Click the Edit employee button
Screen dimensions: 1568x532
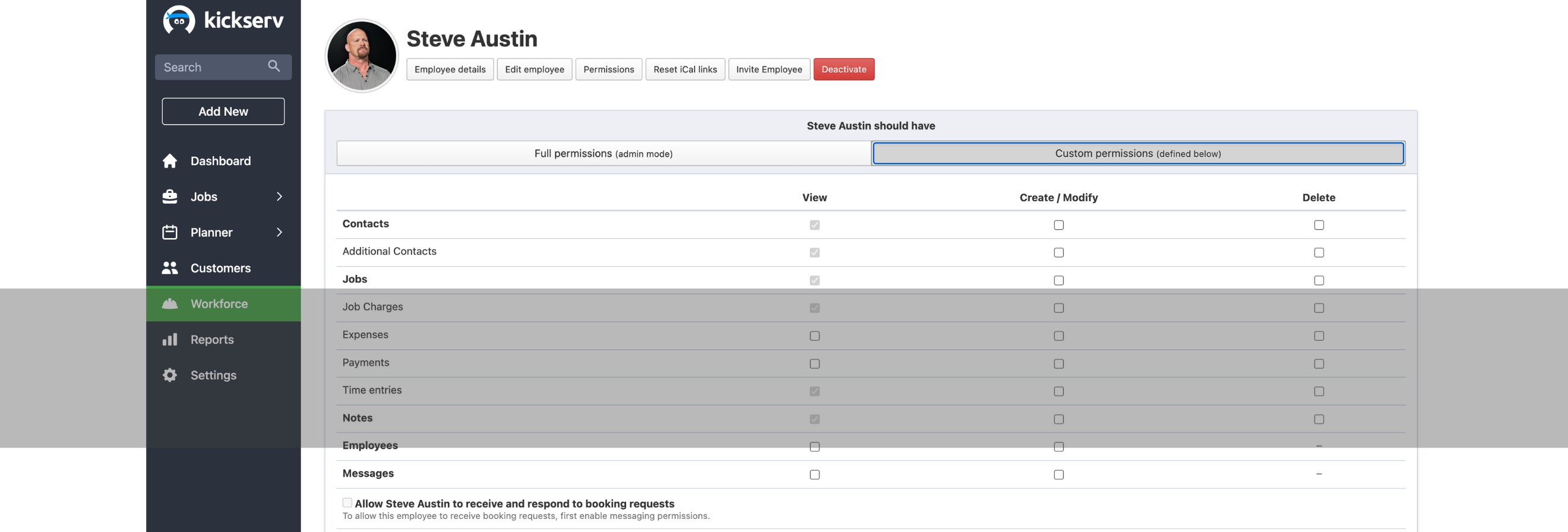tap(534, 69)
